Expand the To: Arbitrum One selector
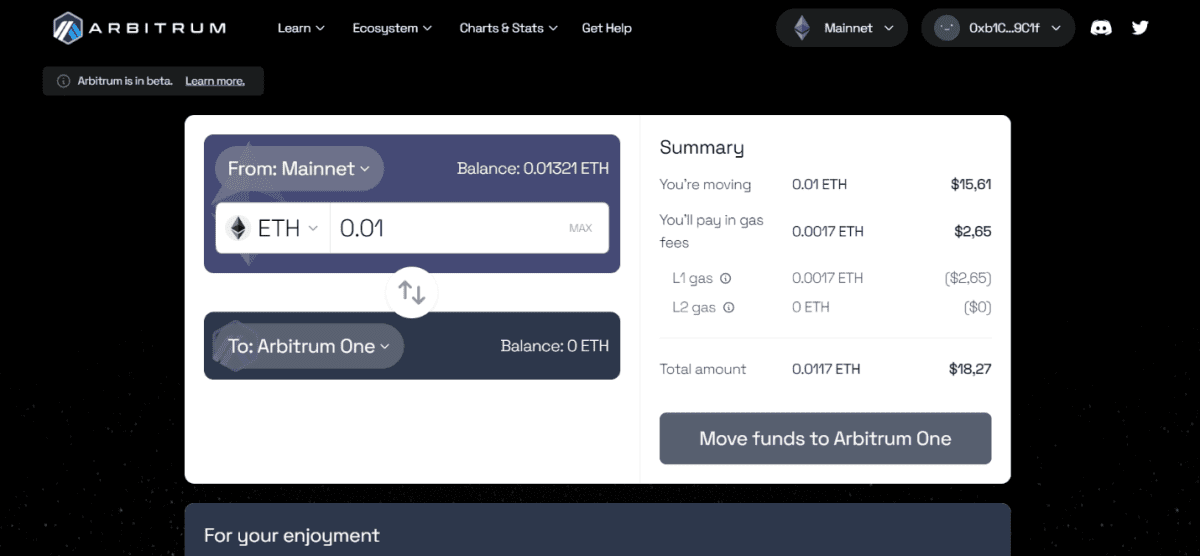 [x=309, y=346]
